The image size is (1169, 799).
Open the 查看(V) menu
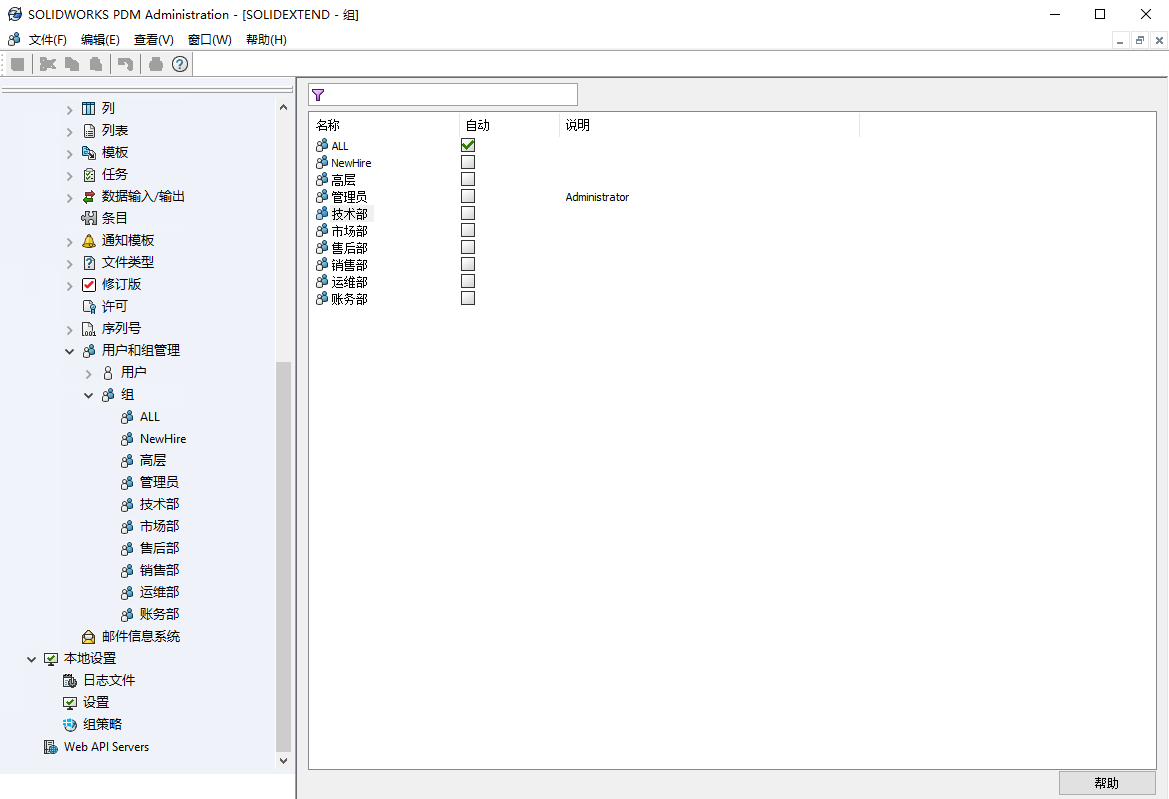(x=151, y=40)
